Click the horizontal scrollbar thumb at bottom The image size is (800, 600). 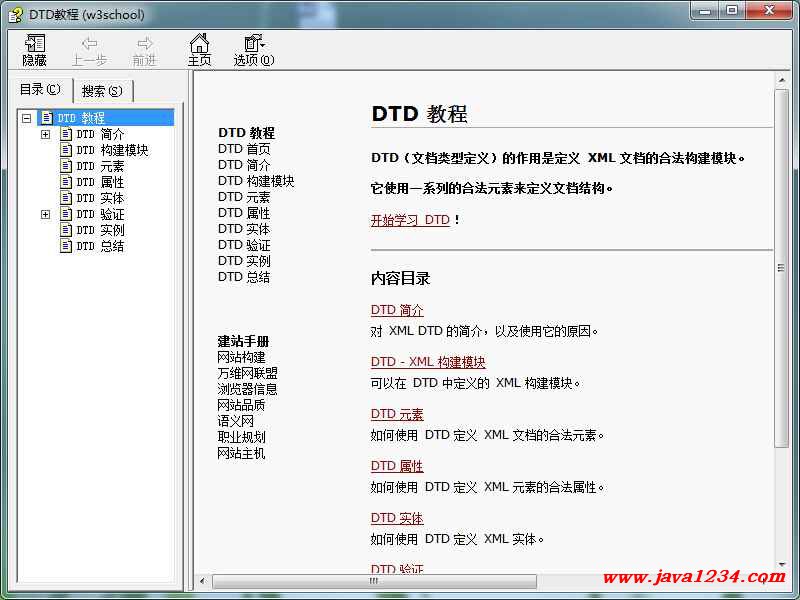(374, 581)
